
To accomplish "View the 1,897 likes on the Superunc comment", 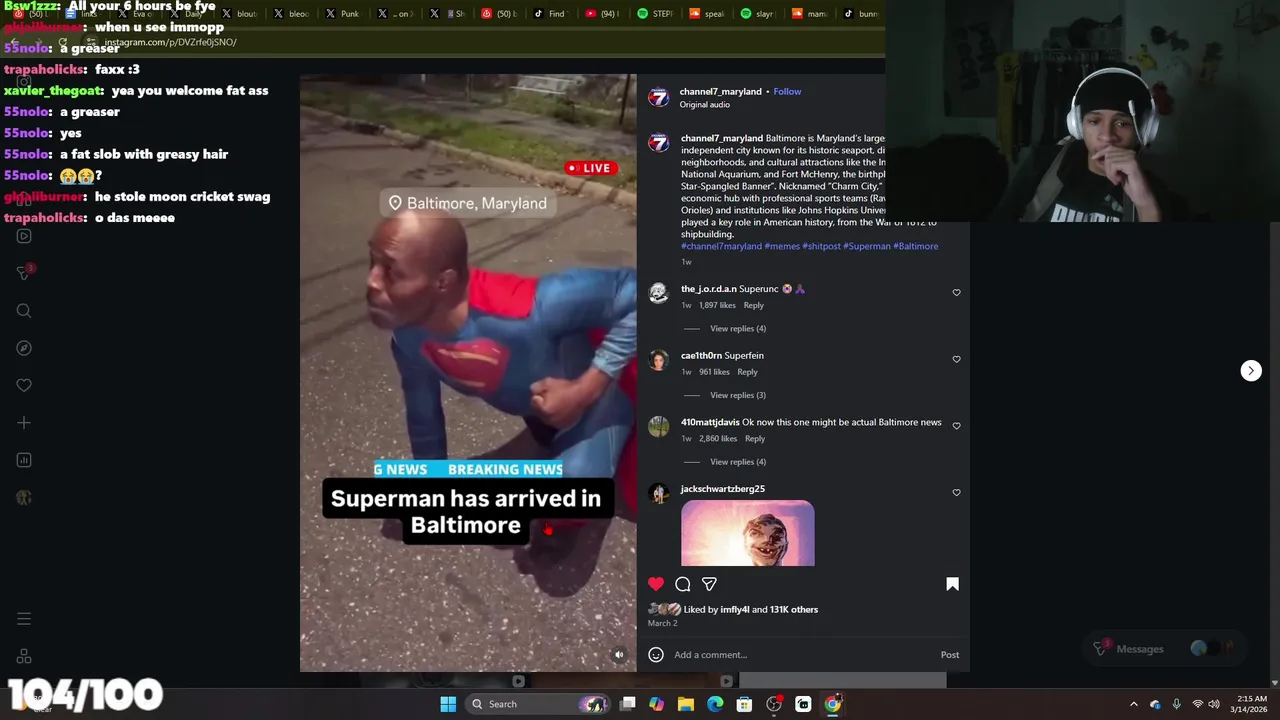I will pos(718,305).
